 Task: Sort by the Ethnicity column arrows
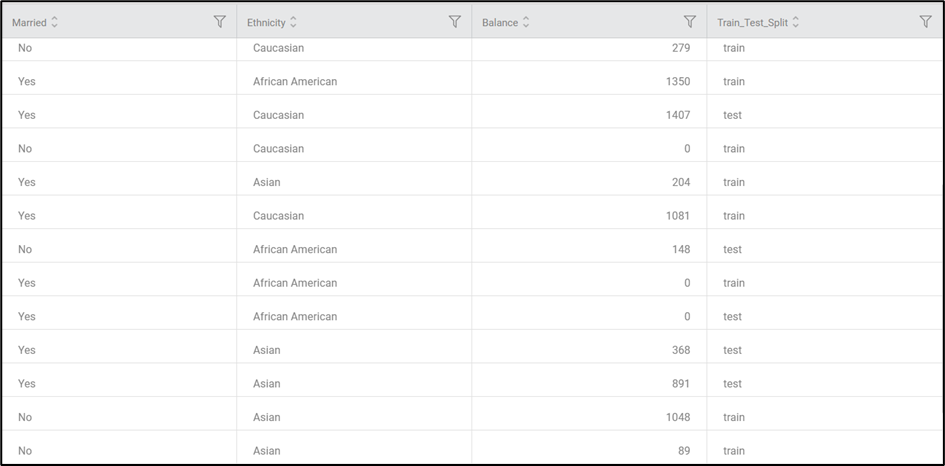point(293,22)
